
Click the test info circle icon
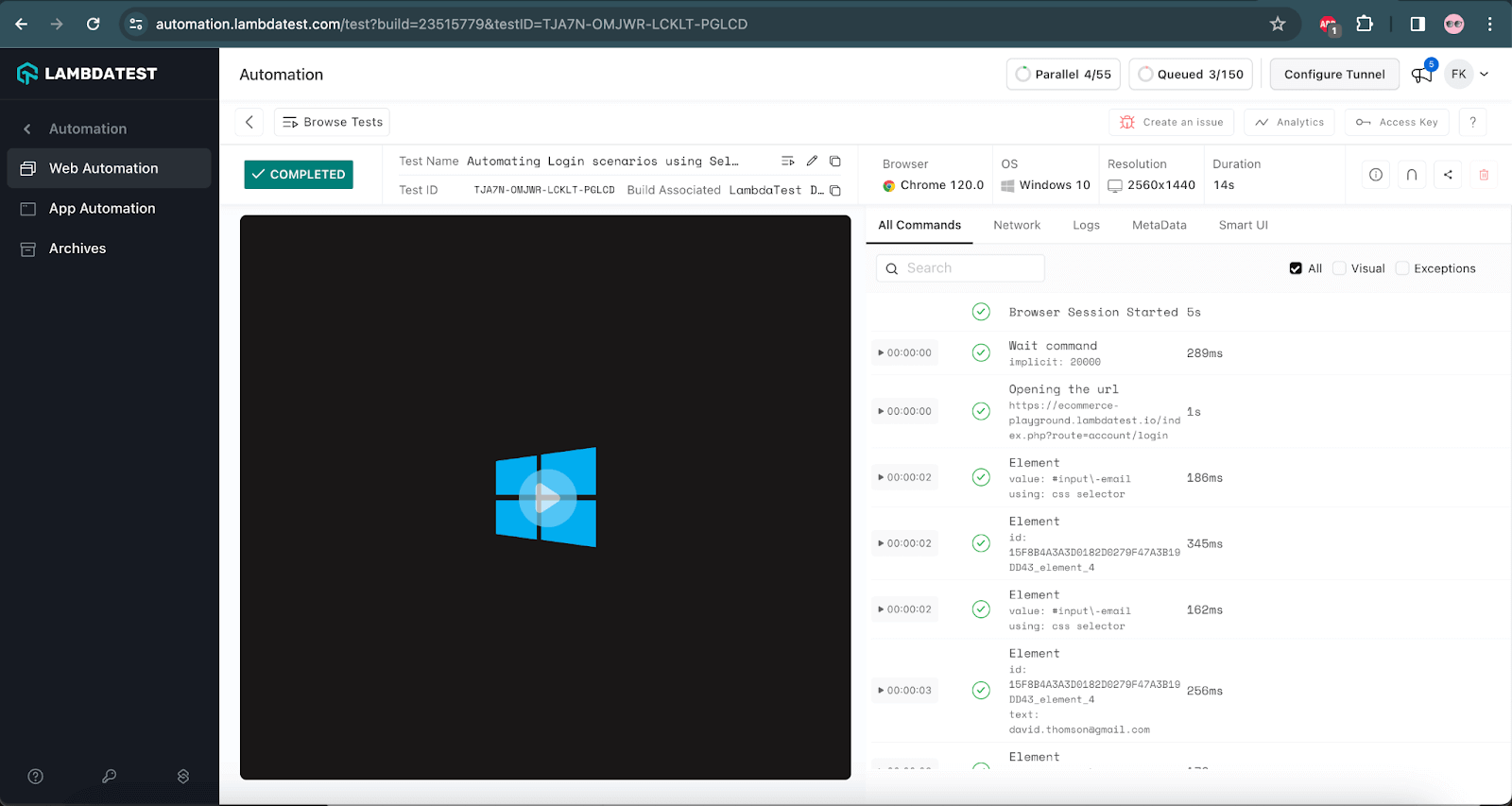(x=1376, y=175)
